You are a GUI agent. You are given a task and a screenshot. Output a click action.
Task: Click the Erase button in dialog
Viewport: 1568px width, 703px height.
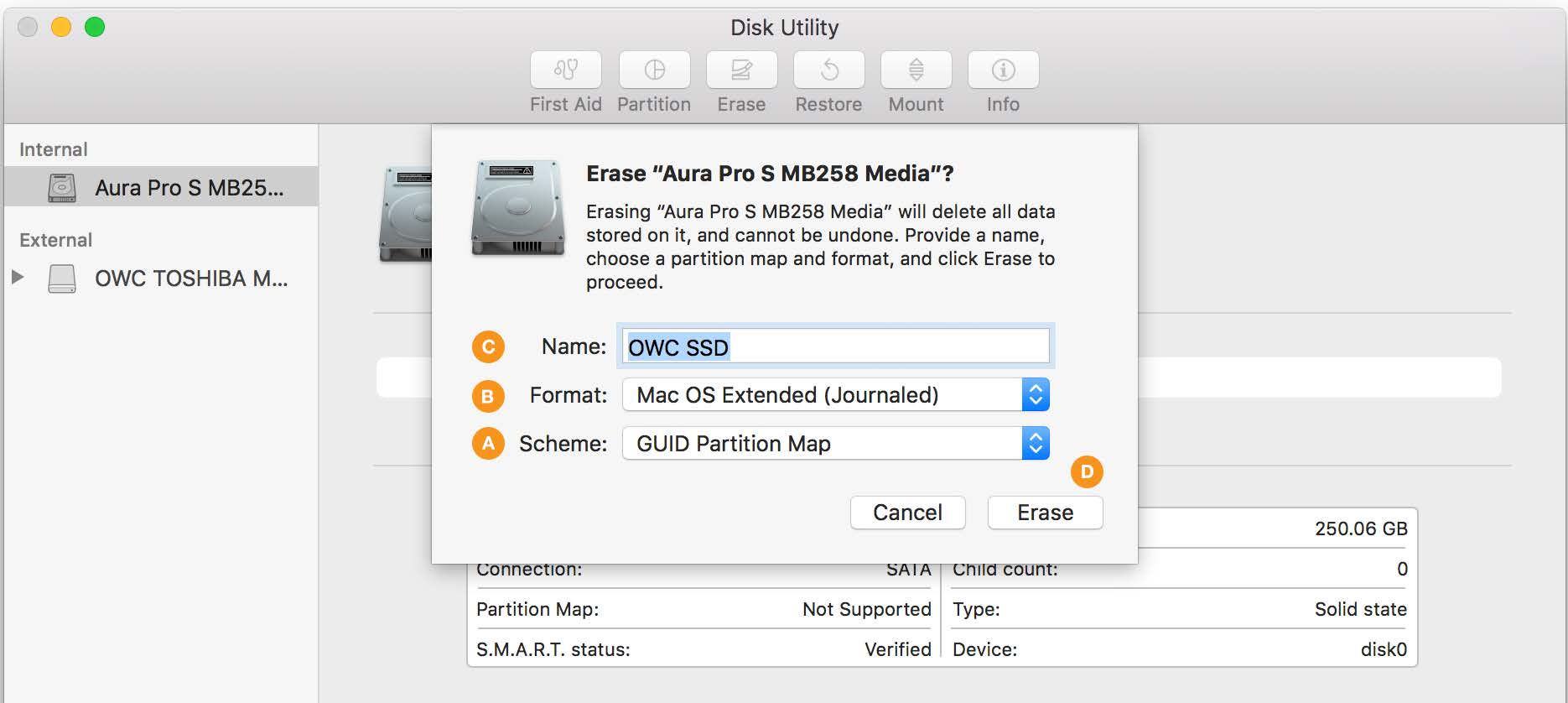(x=1045, y=513)
